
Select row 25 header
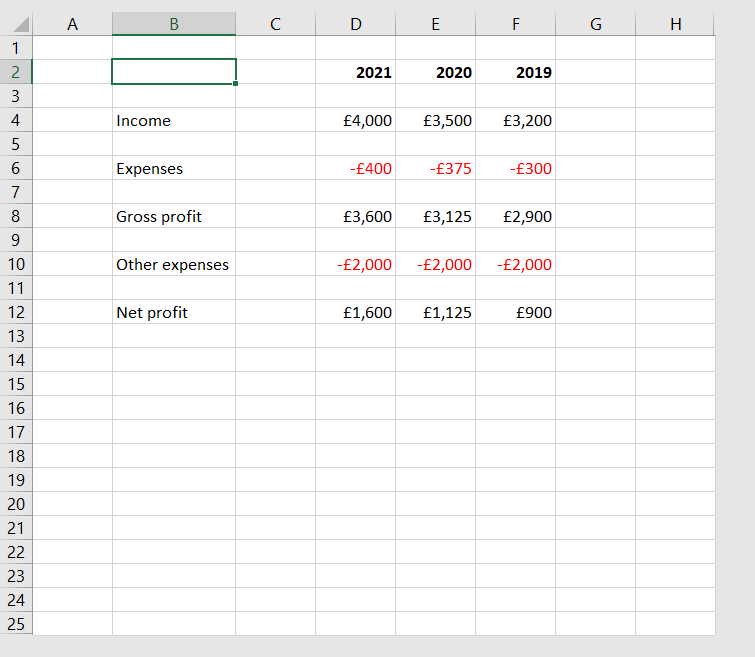[16, 624]
